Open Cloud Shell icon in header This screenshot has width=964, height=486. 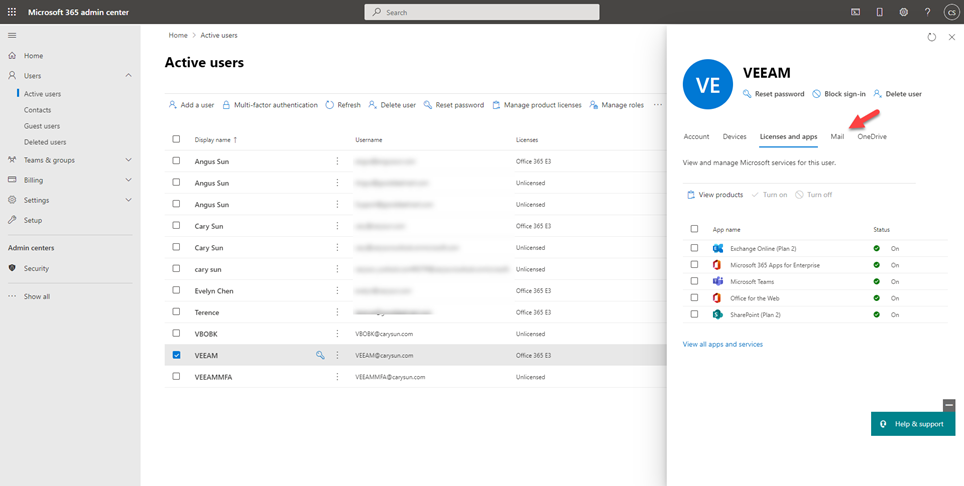855,12
